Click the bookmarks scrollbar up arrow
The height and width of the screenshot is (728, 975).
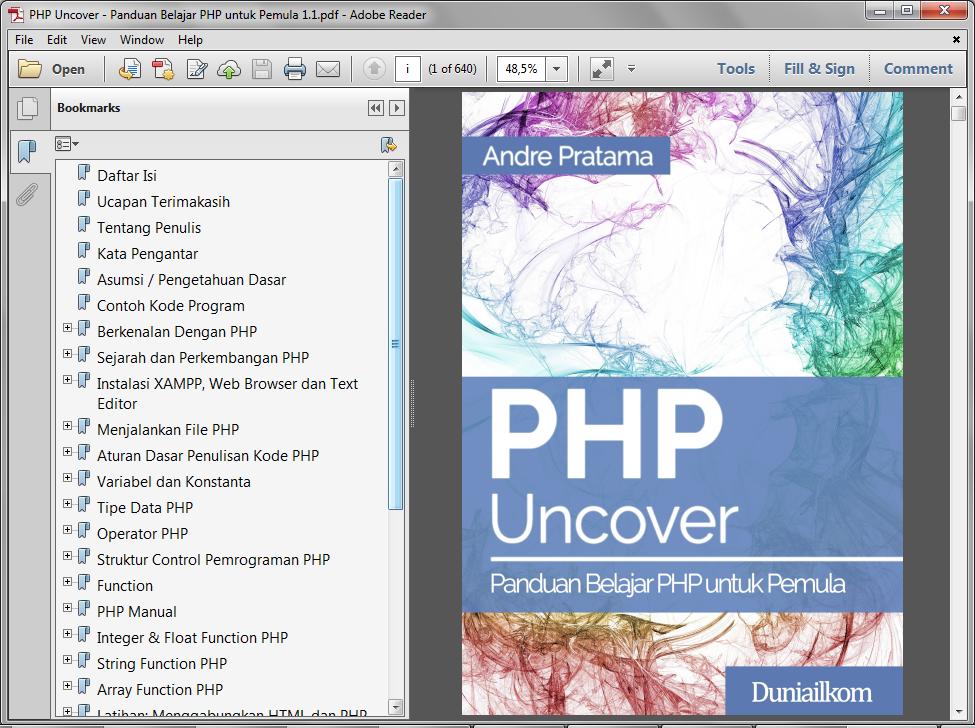tap(395, 168)
